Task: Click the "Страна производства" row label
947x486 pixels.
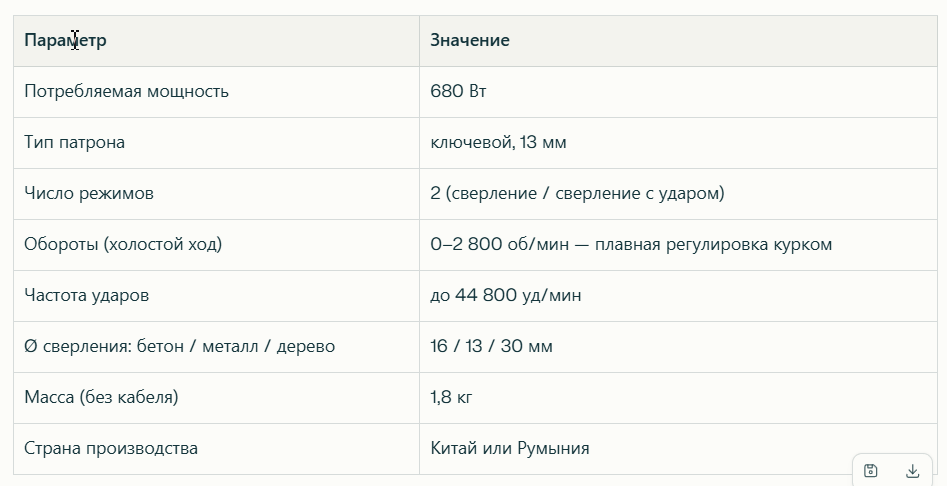Action: pos(111,449)
